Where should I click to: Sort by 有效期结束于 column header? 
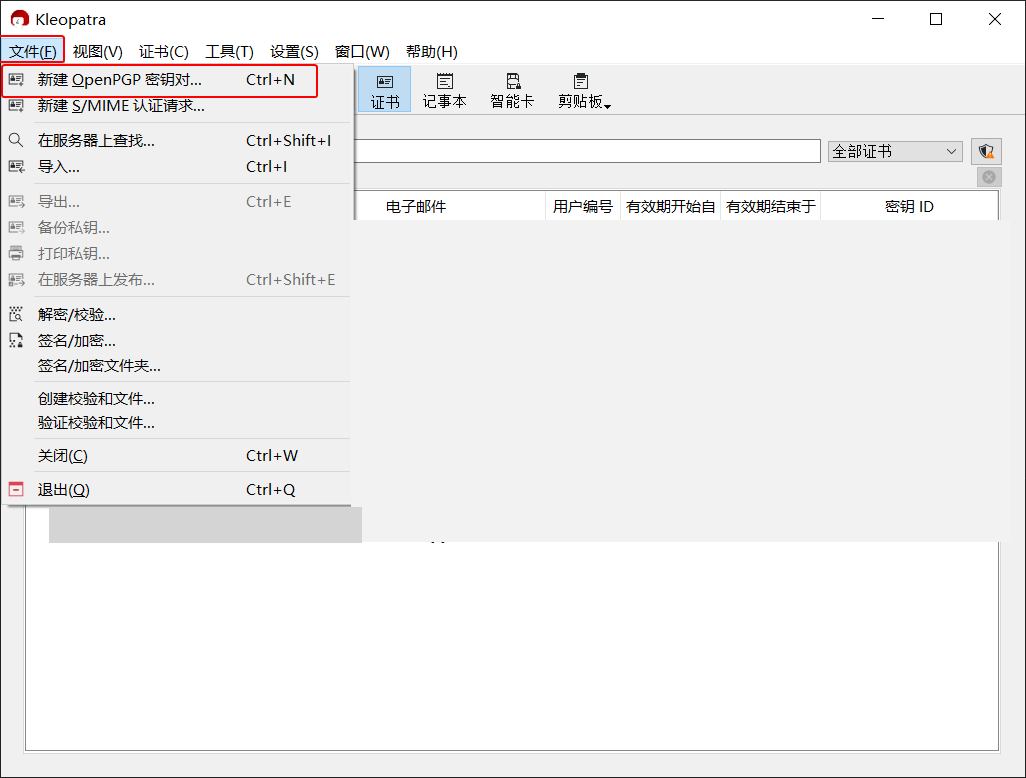point(770,207)
